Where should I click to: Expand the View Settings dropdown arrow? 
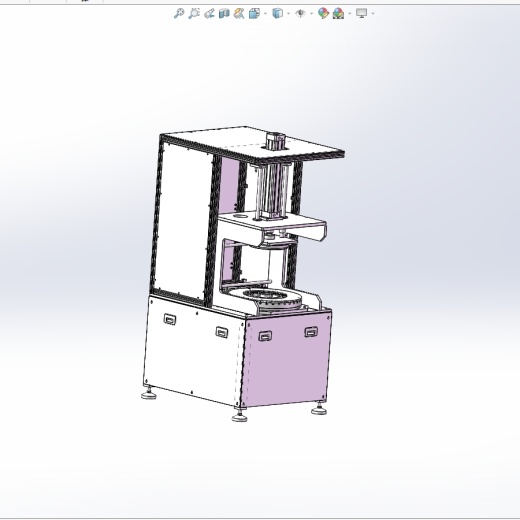tap(373, 14)
